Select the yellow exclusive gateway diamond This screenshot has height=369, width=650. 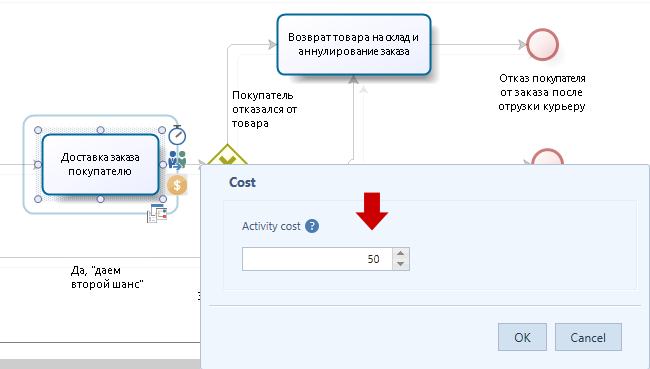tap(228, 154)
